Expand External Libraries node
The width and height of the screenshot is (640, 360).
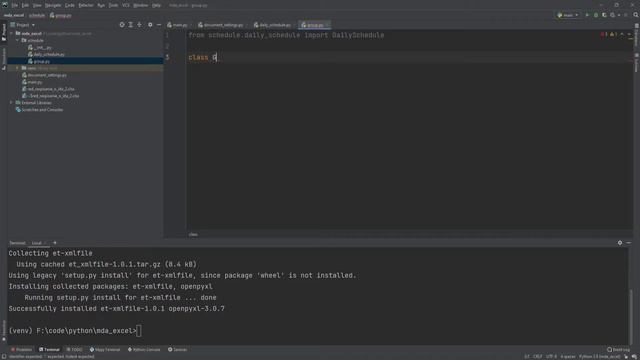[x=12, y=103]
